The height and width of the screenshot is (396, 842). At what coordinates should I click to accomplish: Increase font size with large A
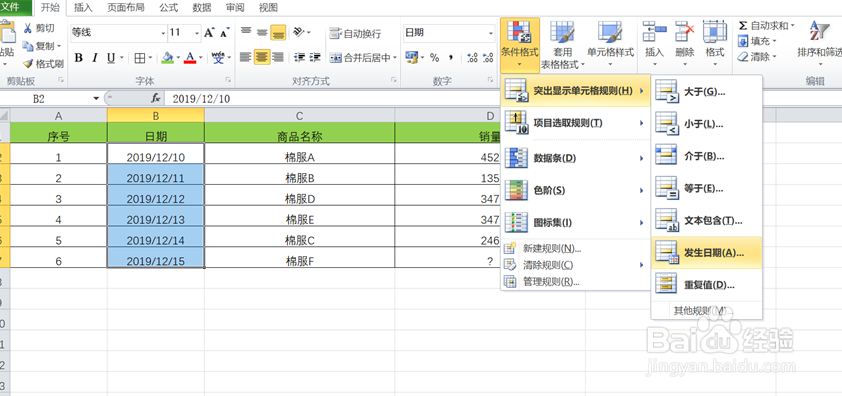pyautogui.click(x=209, y=33)
